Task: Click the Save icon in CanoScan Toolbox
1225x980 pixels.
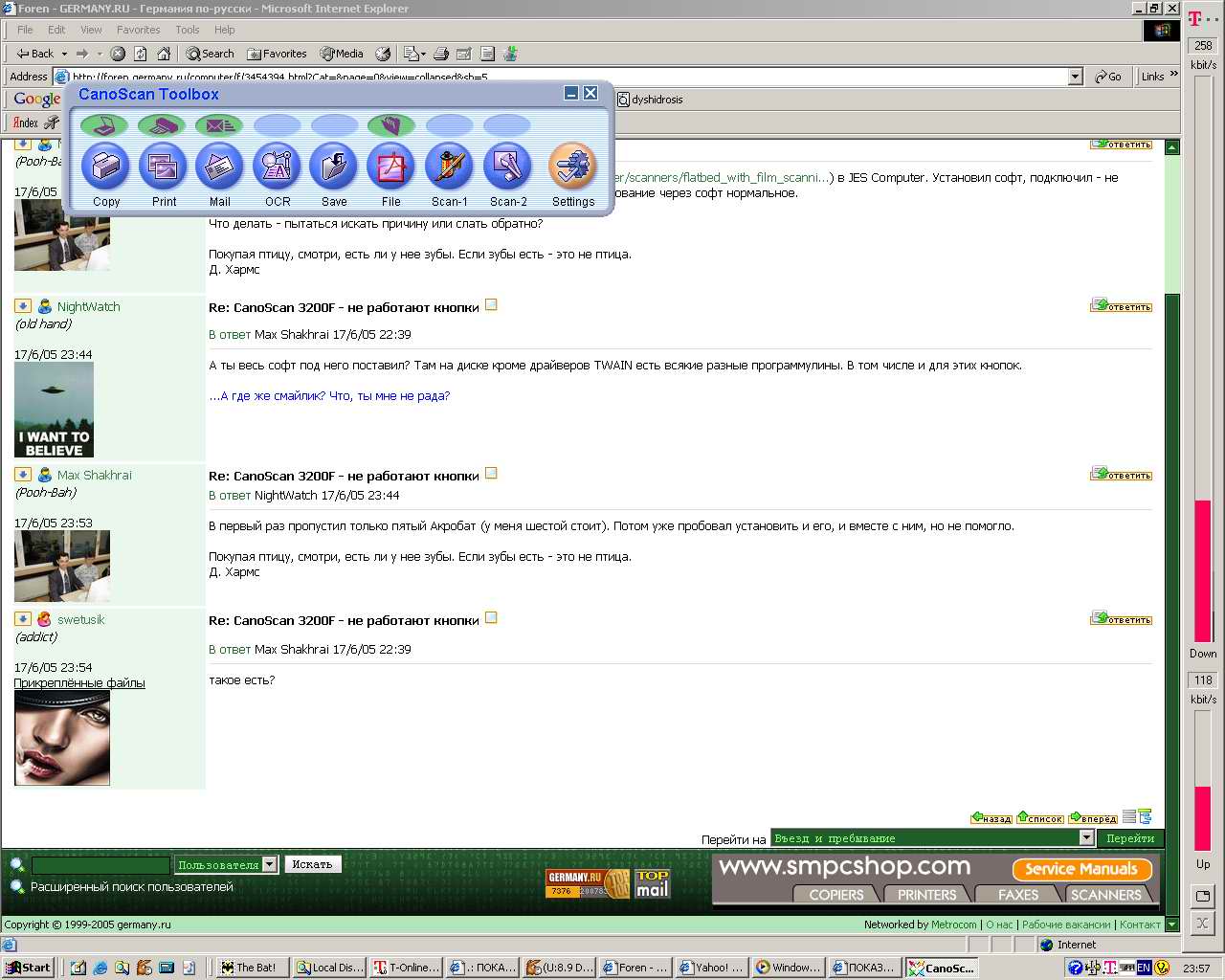Action: (x=334, y=167)
